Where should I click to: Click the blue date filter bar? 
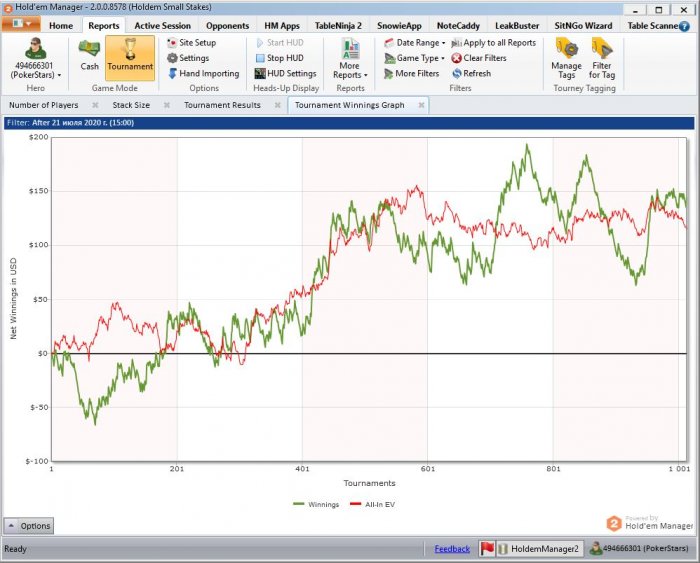(349, 123)
